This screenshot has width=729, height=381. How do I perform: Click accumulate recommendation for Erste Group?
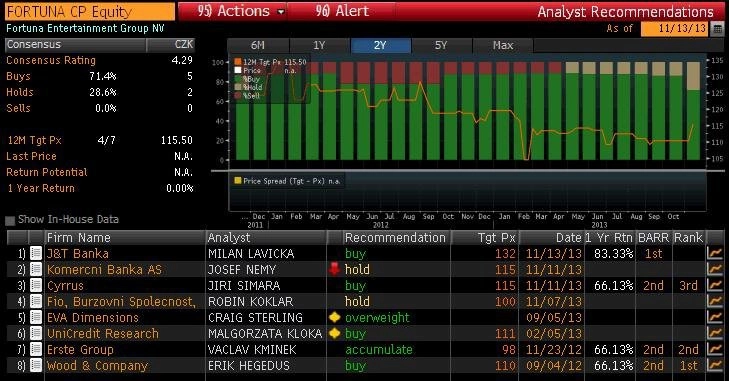click(x=378, y=349)
